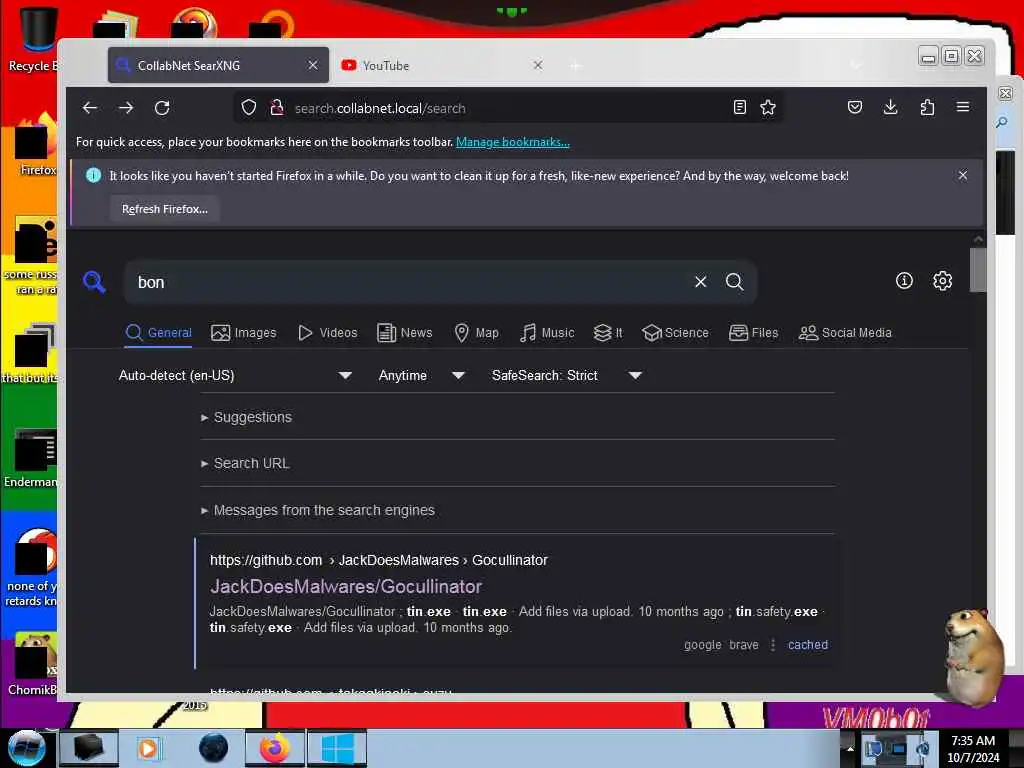This screenshot has width=1024, height=768.
Task: Bookmark this page with the star icon
Action: coord(768,108)
